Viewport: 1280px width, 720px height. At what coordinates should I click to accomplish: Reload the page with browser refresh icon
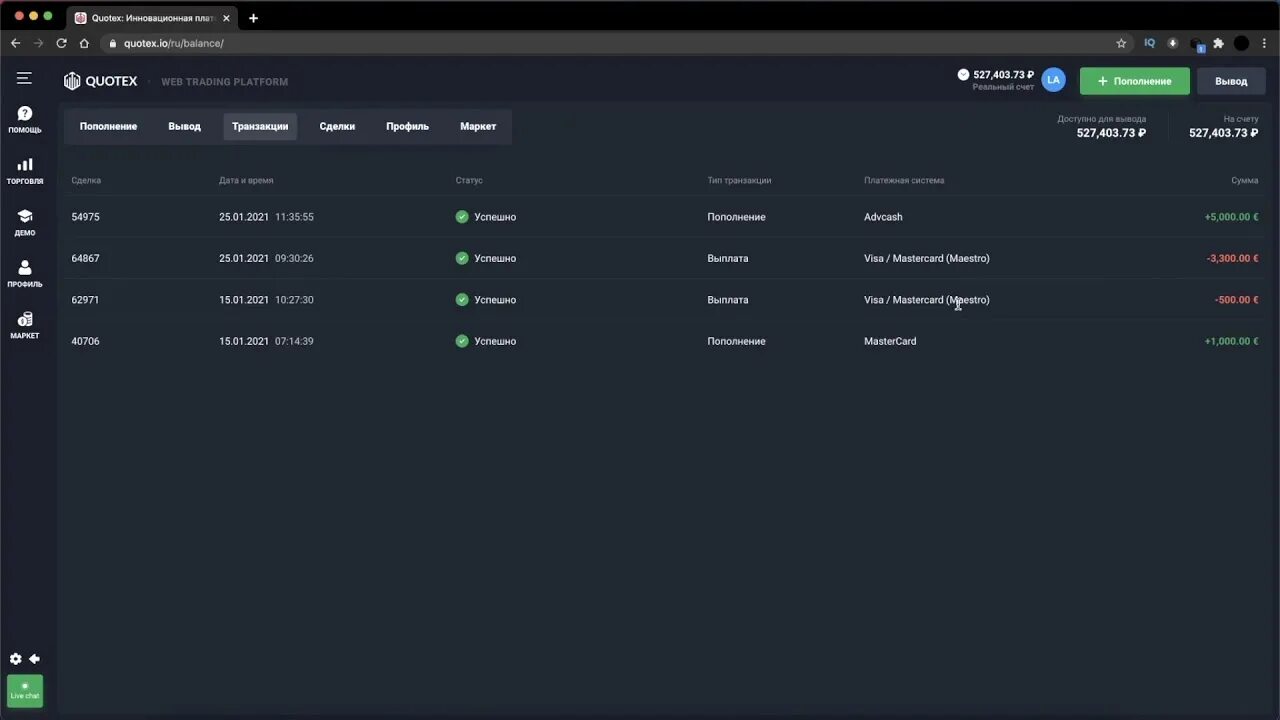61,43
